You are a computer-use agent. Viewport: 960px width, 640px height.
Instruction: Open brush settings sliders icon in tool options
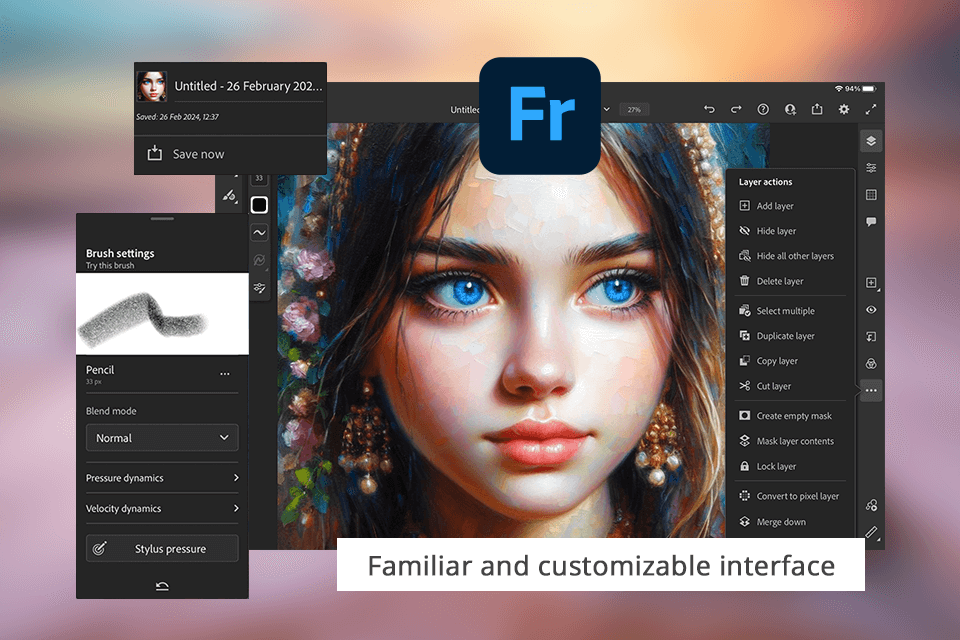click(259, 287)
